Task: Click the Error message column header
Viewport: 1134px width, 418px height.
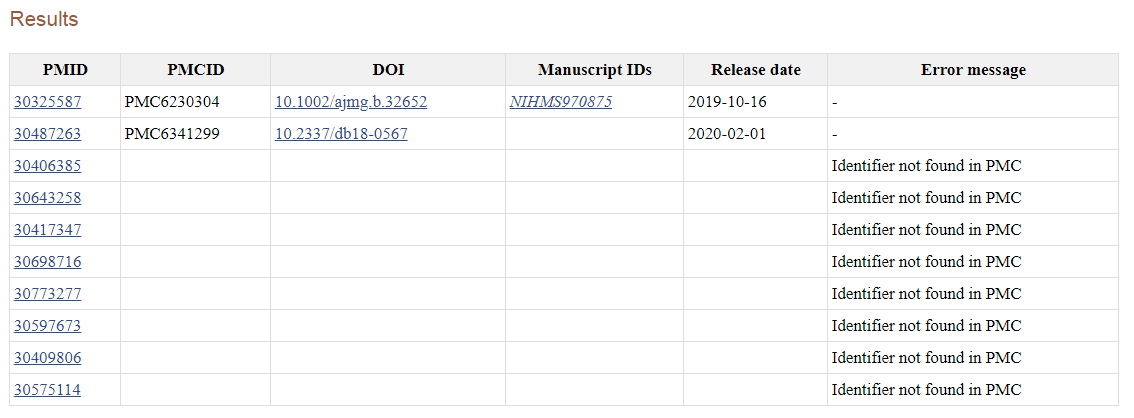Action: [x=972, y=70]
